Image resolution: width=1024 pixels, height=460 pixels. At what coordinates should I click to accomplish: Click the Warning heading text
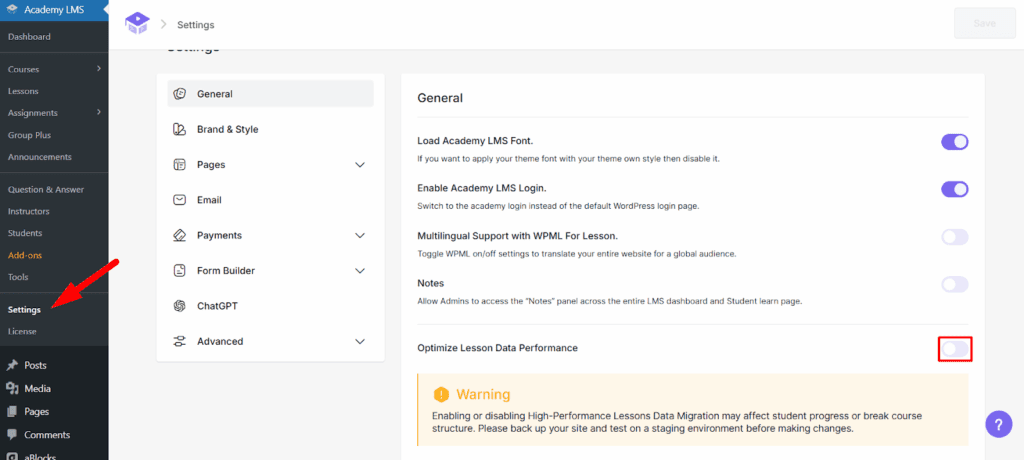pyautogui.click(x=483, y=395)
